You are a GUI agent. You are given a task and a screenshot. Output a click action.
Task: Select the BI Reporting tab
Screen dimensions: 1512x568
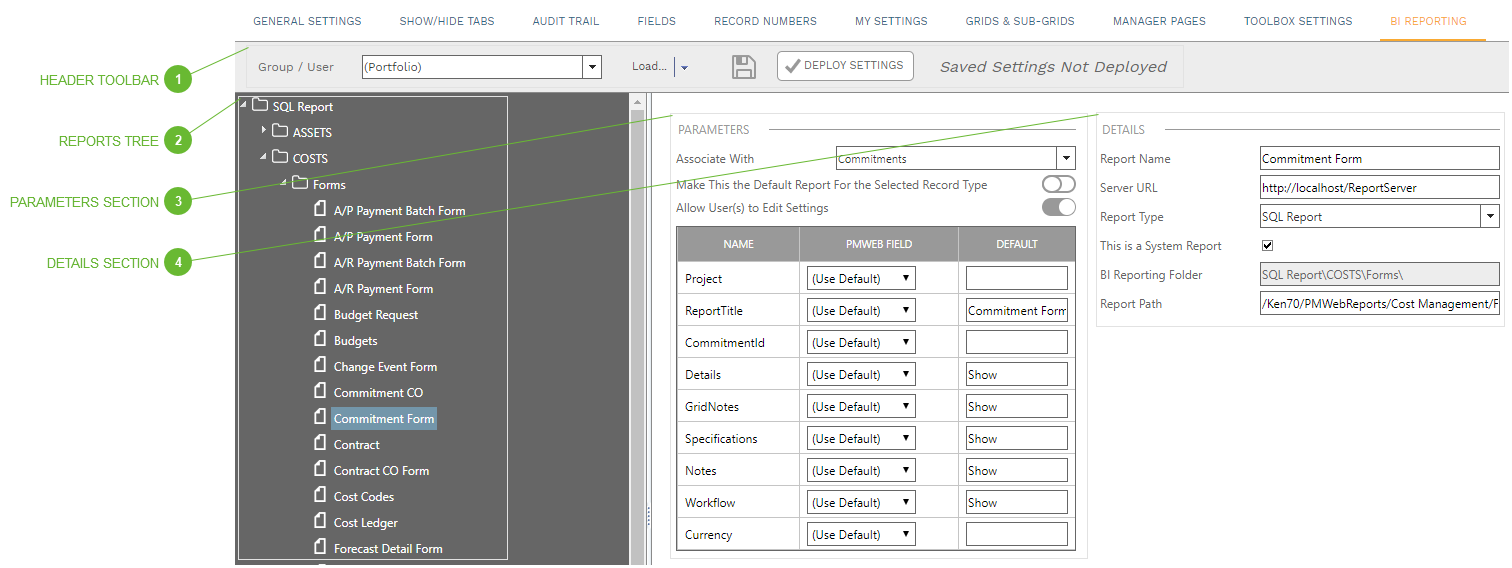click(x=1428, y=21)
